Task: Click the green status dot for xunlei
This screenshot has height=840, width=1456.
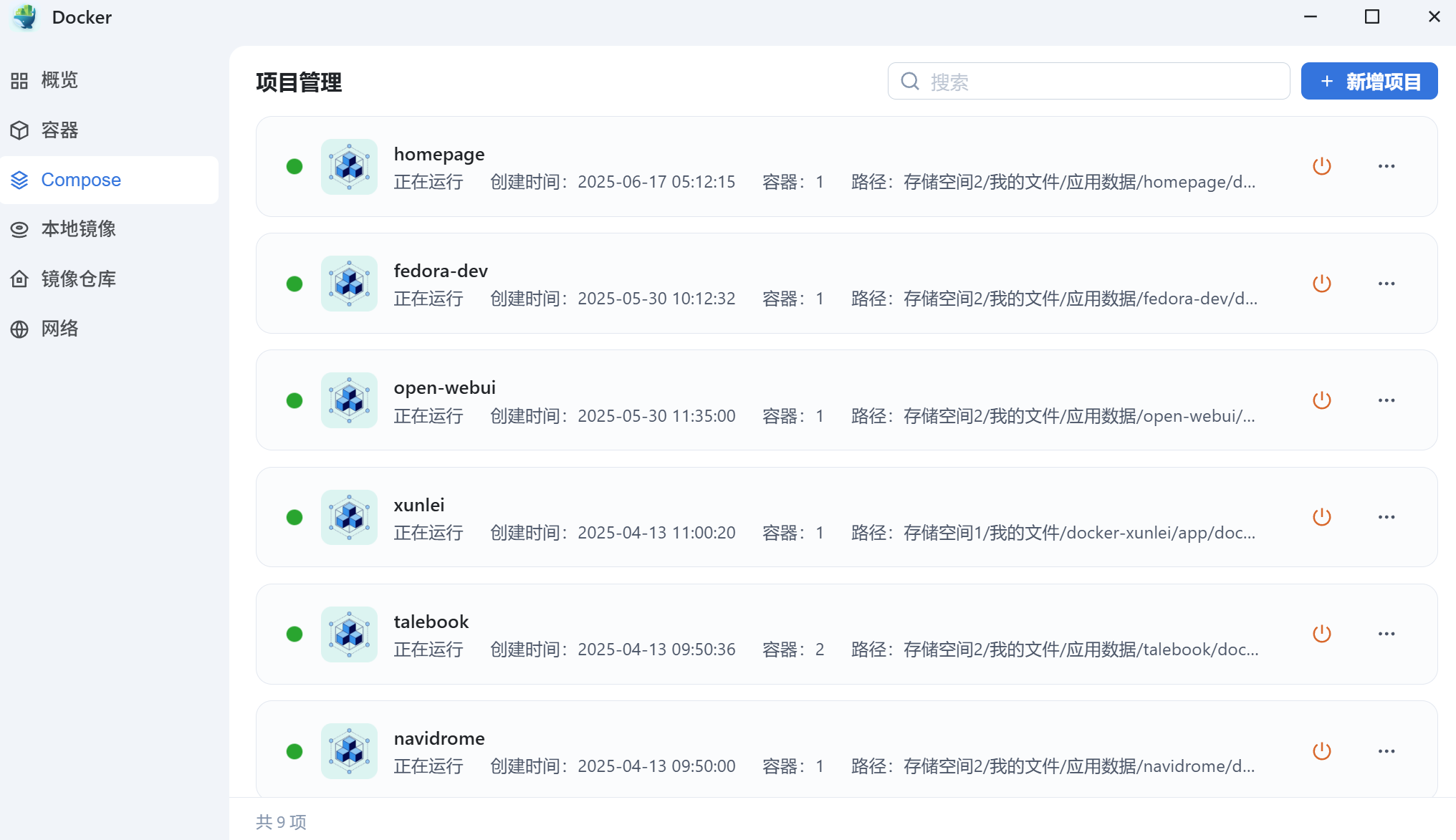Action: [294, 517]
